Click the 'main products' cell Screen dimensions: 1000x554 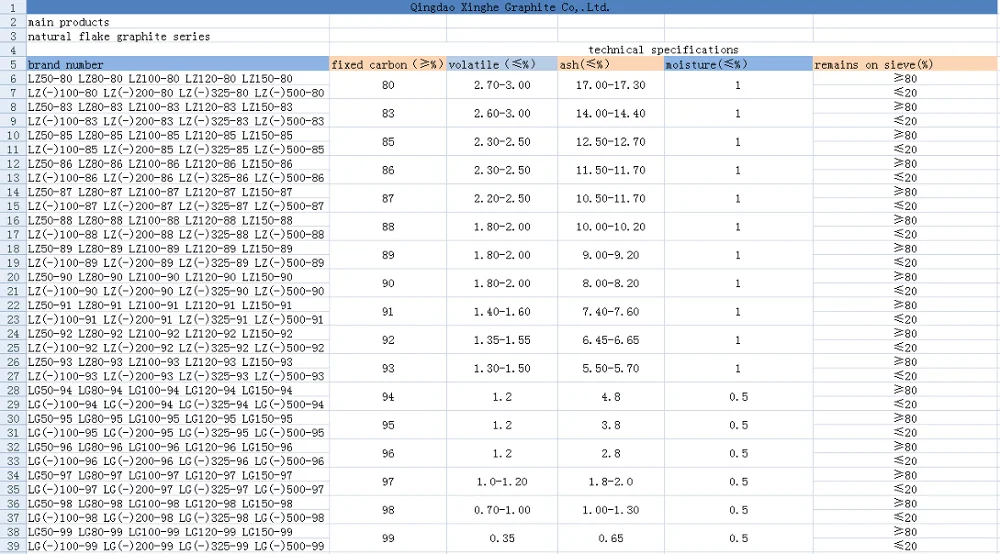click(x=177, y=22)
